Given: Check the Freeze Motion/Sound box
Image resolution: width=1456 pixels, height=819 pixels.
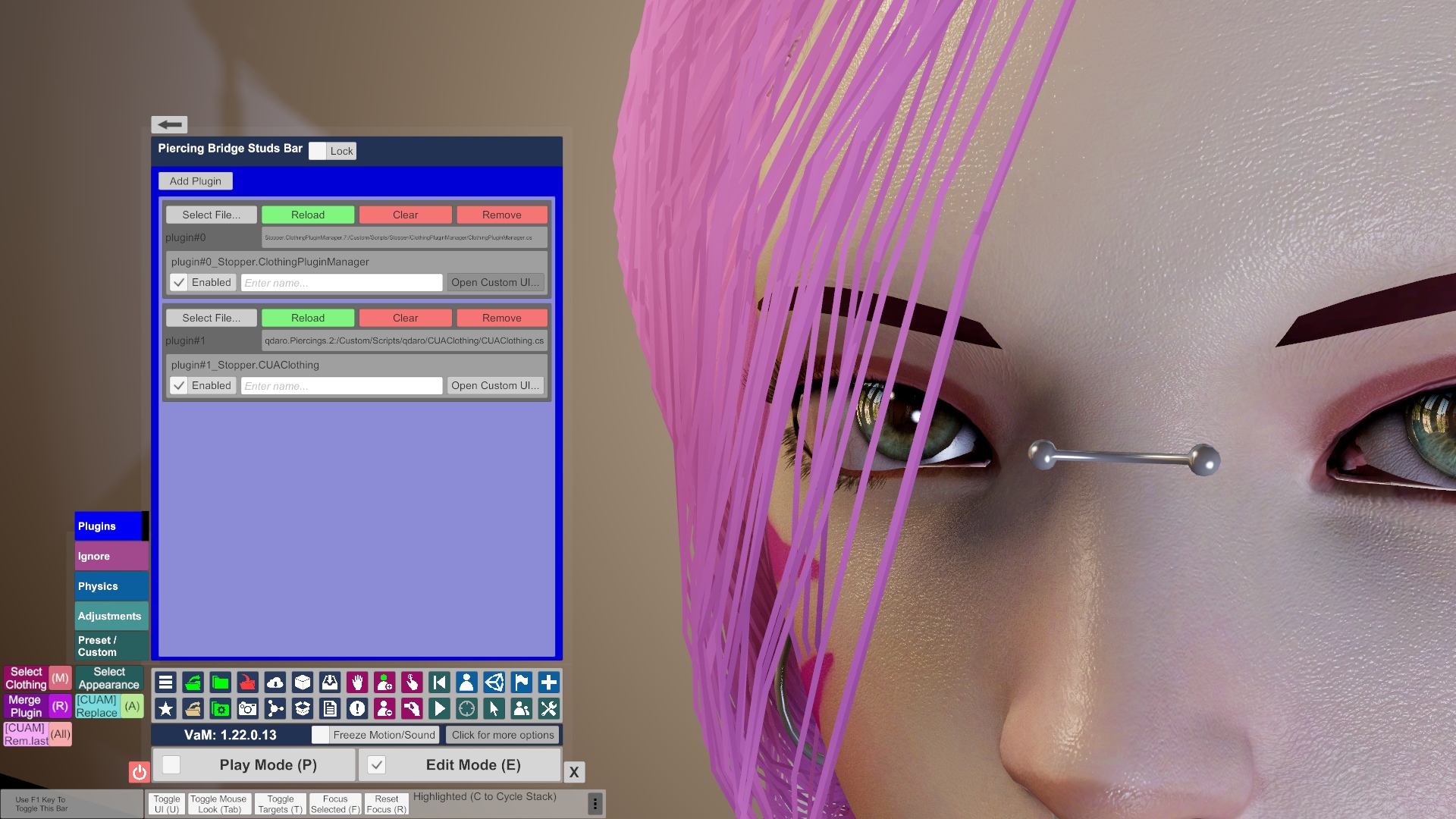Looking at the screenshot, I should (321, 735).
